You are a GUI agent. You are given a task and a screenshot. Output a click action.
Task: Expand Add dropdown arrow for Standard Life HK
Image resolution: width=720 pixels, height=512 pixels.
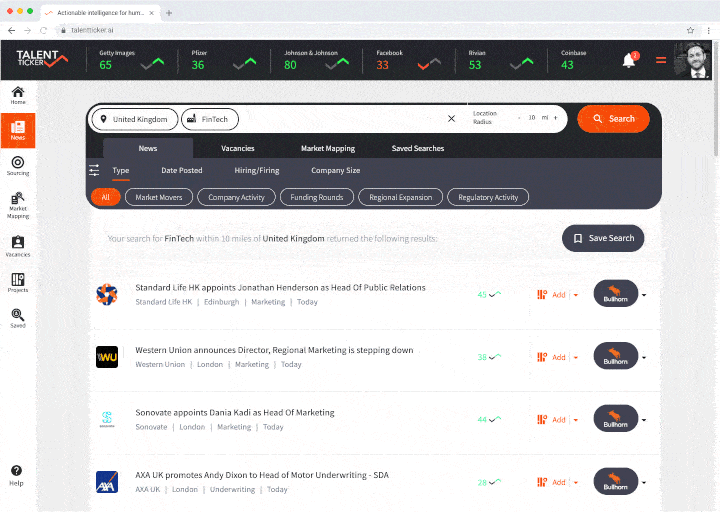coord(575,295)
